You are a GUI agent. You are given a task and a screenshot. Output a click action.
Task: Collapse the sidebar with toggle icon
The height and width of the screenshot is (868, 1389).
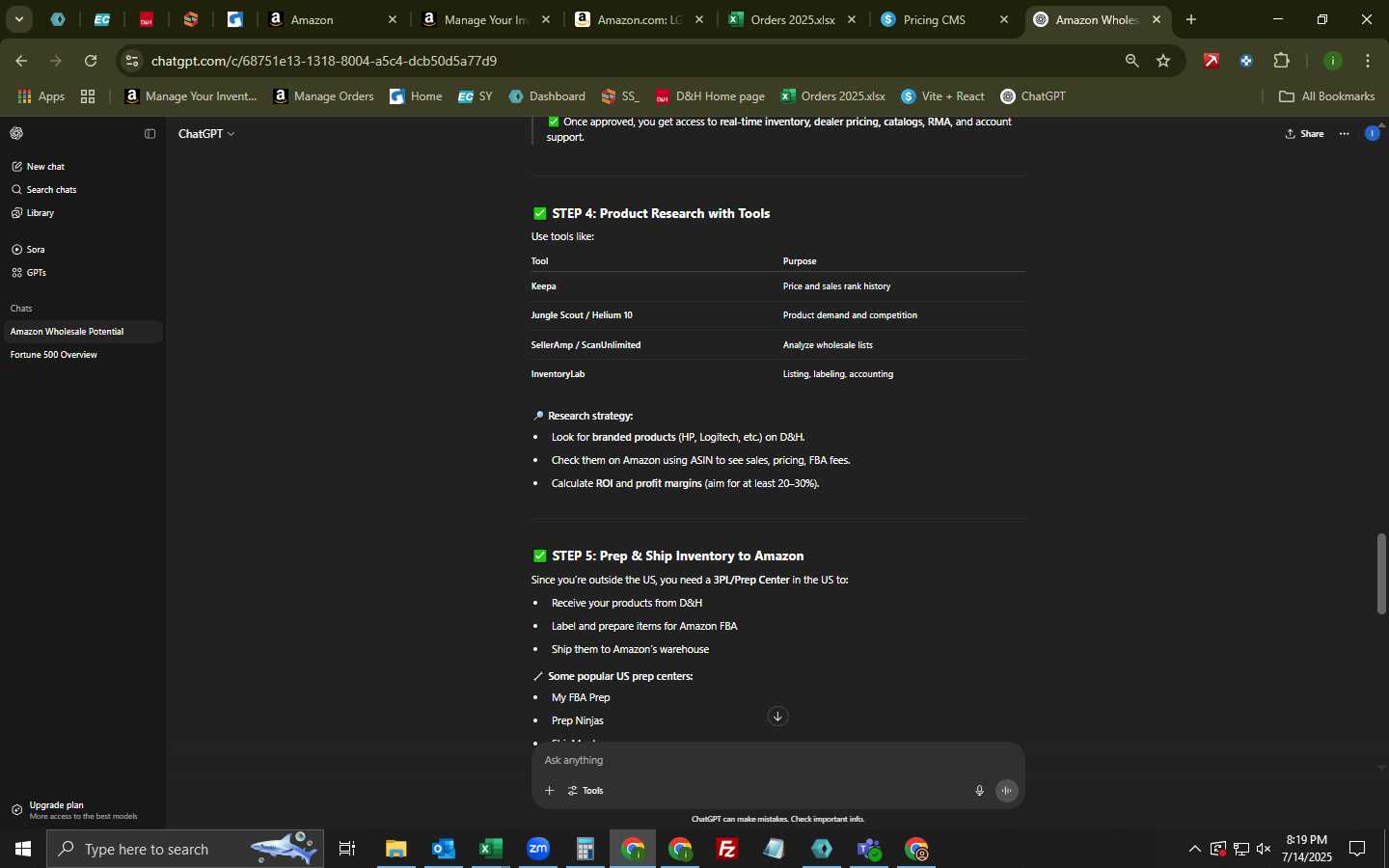coord(150,133)
